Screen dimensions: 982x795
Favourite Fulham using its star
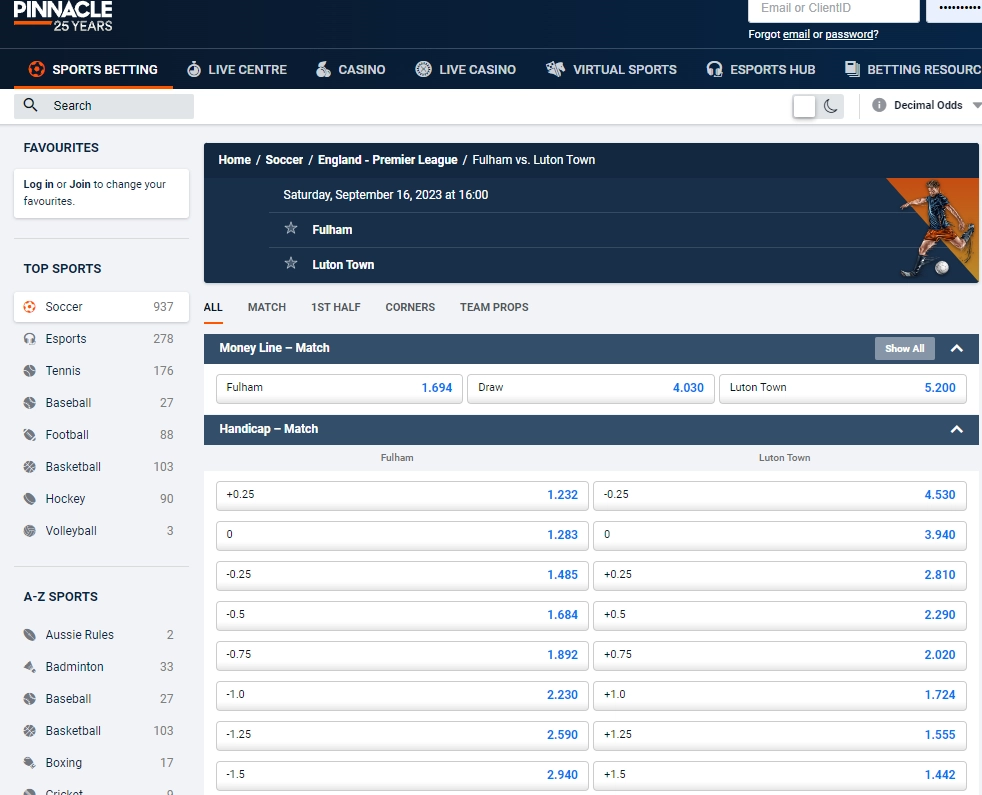tap(290, 229)
